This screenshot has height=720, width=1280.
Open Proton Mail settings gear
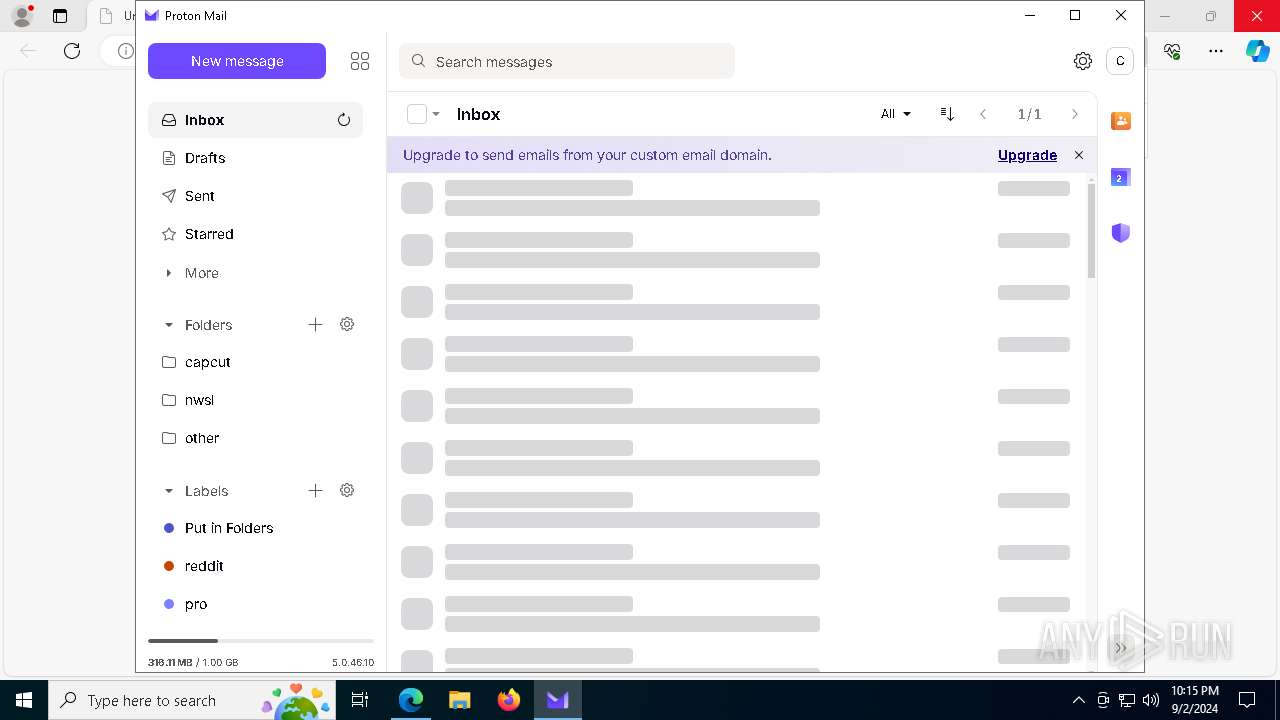pyautogui.click(x=1083, y=61)
